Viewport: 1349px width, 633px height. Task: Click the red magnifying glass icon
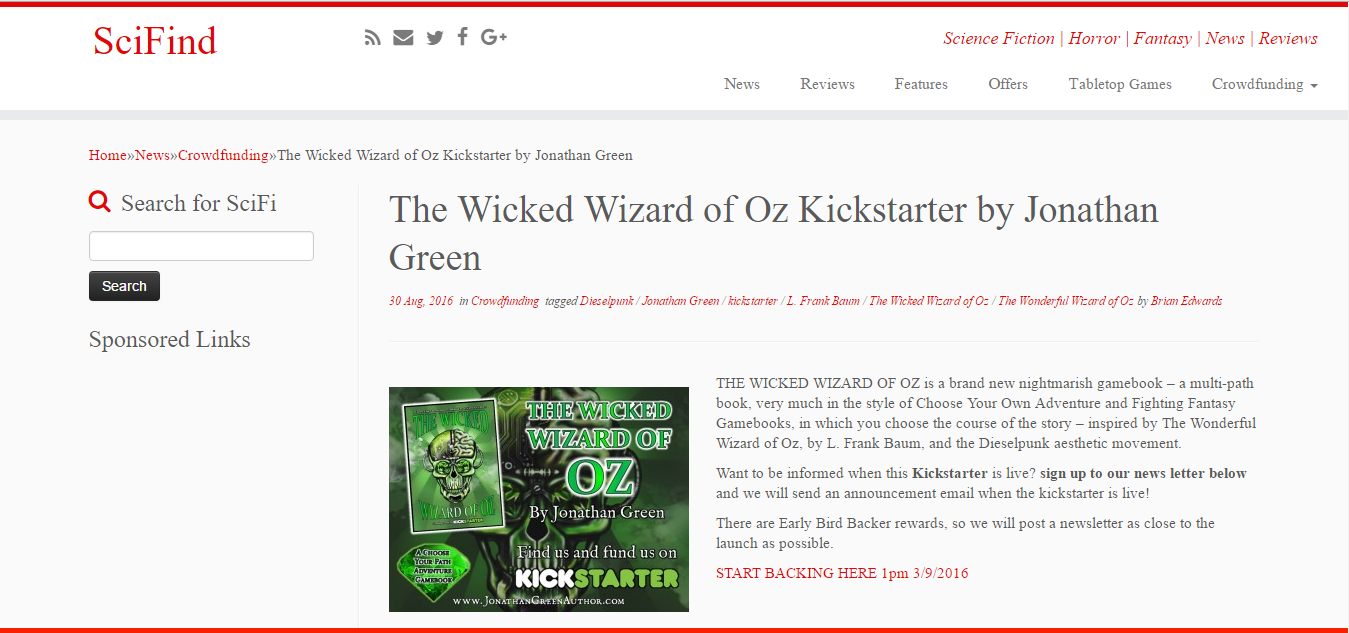(x=100, y=202)
